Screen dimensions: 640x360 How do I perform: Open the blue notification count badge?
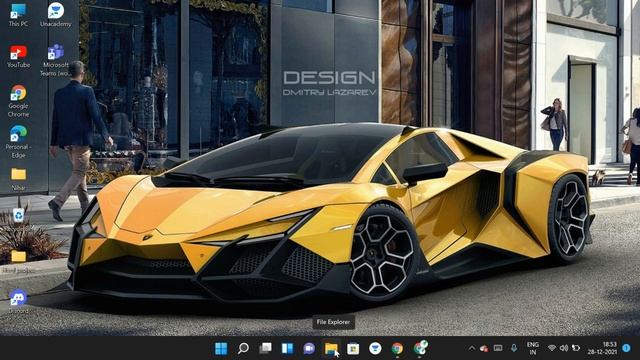[627, 348]
